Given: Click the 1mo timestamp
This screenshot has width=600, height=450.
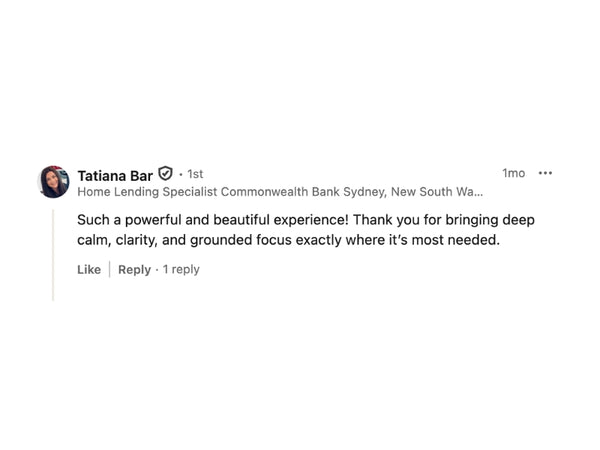Looking at the screenshot, I should [x=513, y=173].
